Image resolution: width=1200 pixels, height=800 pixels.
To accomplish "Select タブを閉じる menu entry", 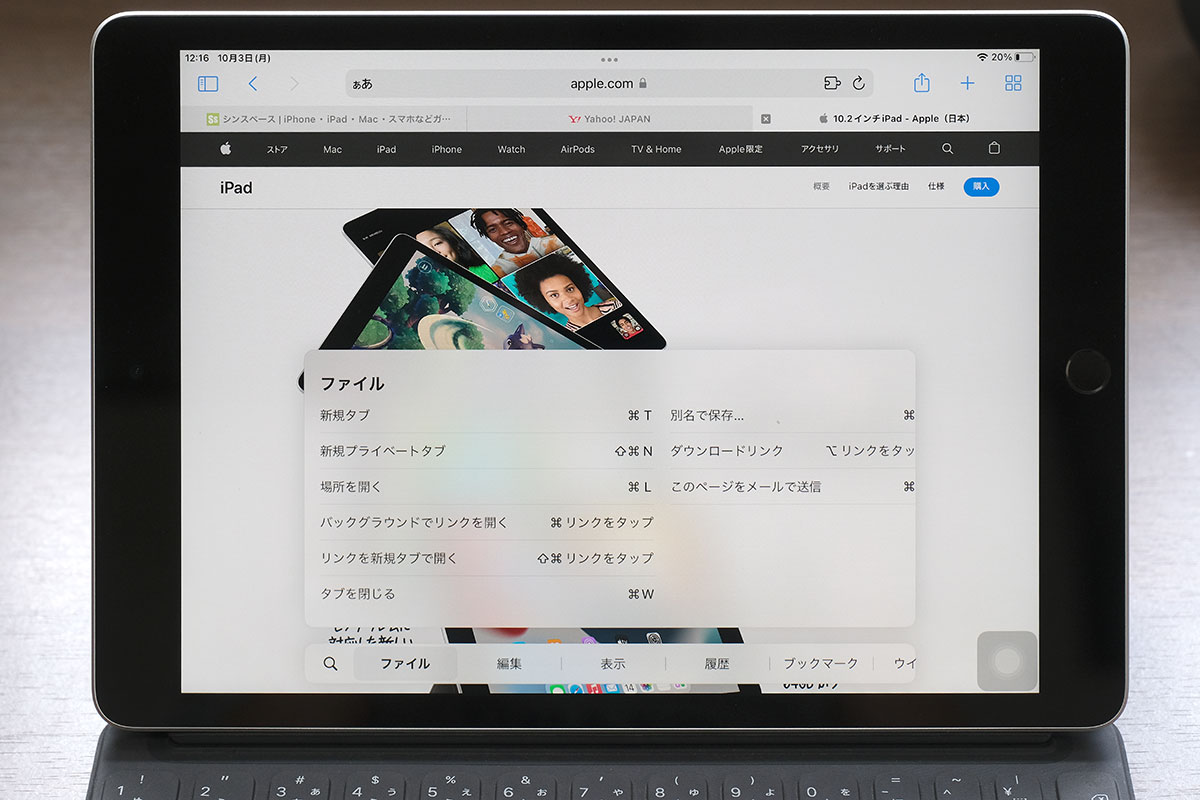I will (486, 594).
